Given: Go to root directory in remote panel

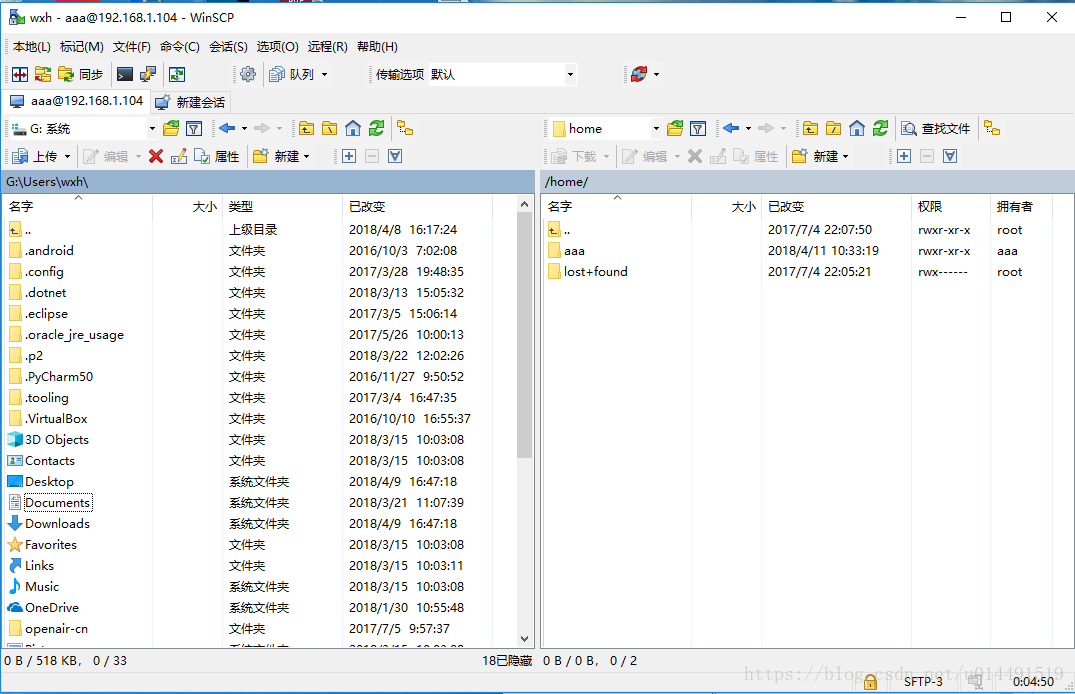Looking at the screenshot, I should click(834, 128).
